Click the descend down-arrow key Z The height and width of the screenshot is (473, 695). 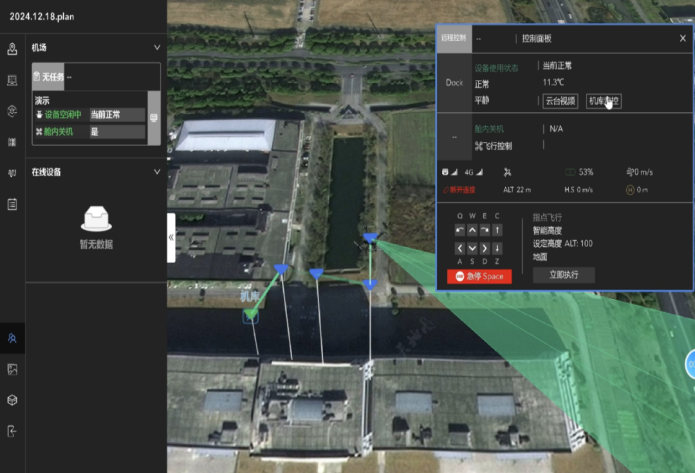[498, 248]
